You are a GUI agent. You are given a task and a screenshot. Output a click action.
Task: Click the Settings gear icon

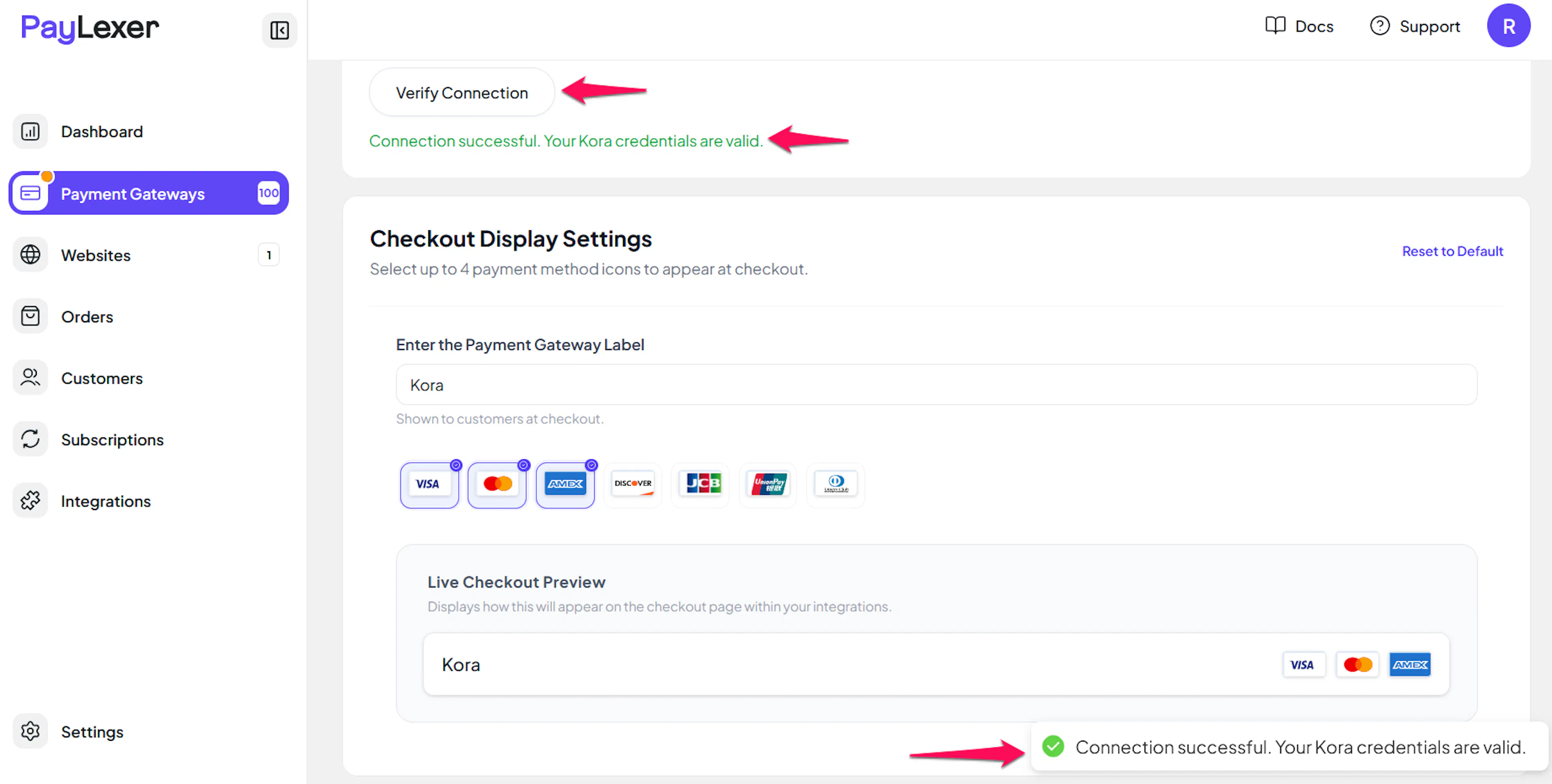[30, 731]
